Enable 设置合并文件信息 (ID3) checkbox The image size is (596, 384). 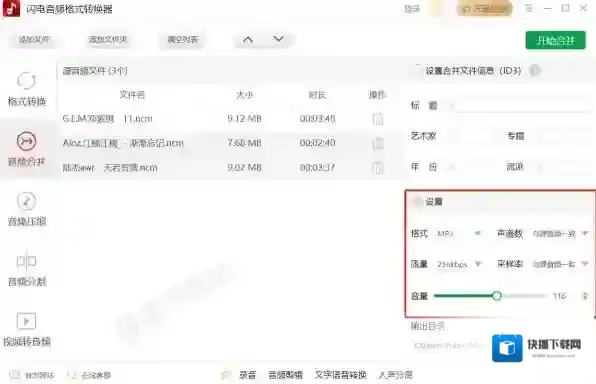point(417,70)
